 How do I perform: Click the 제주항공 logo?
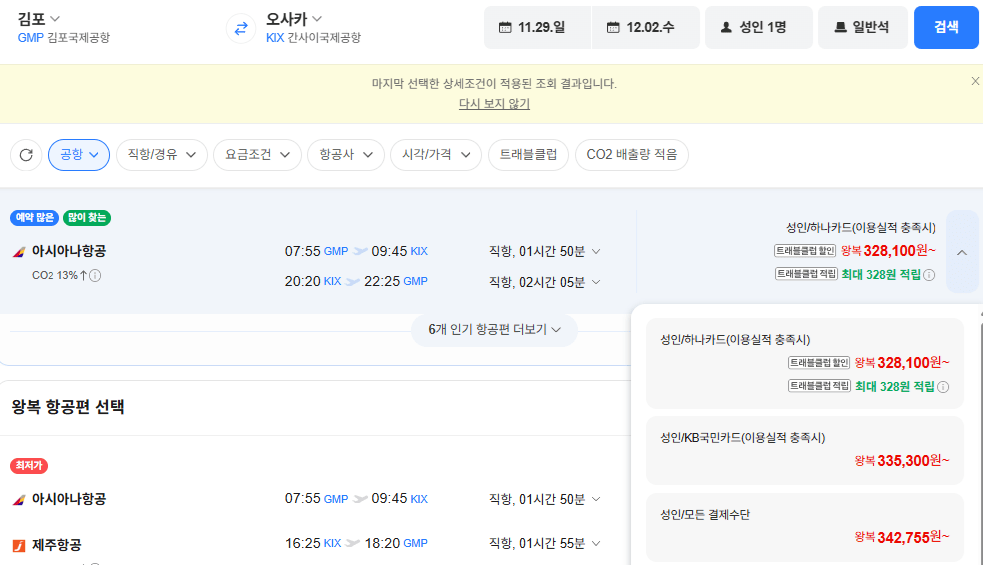pos(19,546)
